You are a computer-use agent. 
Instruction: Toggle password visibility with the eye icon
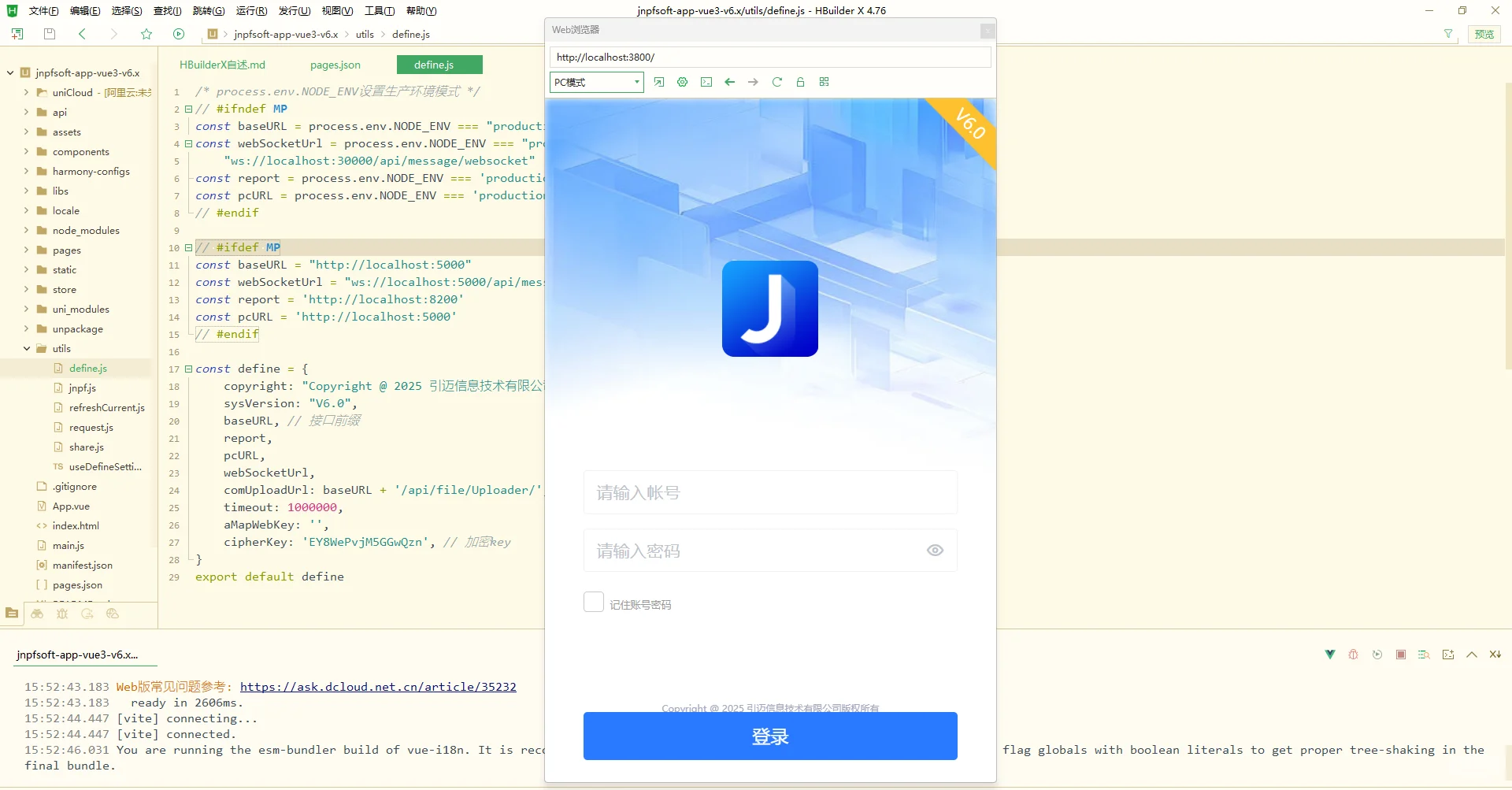[935, 550]
